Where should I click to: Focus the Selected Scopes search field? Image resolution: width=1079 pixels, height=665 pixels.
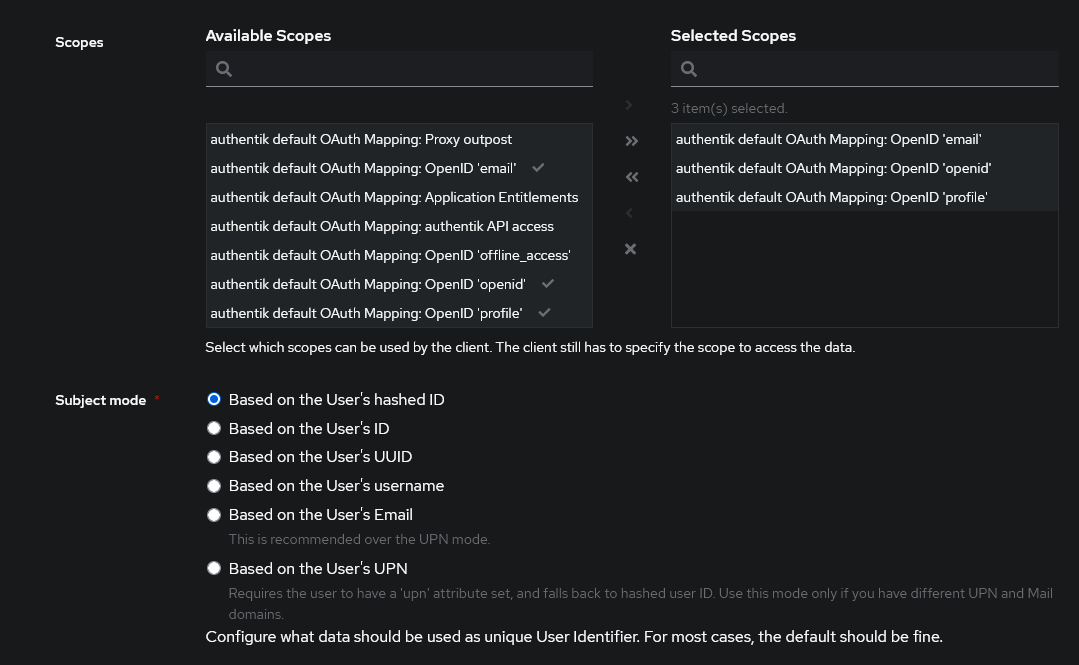pos(864,69)
